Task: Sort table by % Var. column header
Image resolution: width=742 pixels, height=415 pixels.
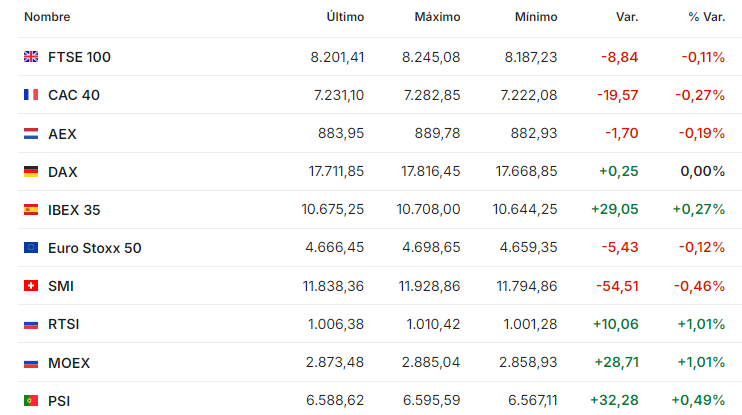Action: click(707, 17)
